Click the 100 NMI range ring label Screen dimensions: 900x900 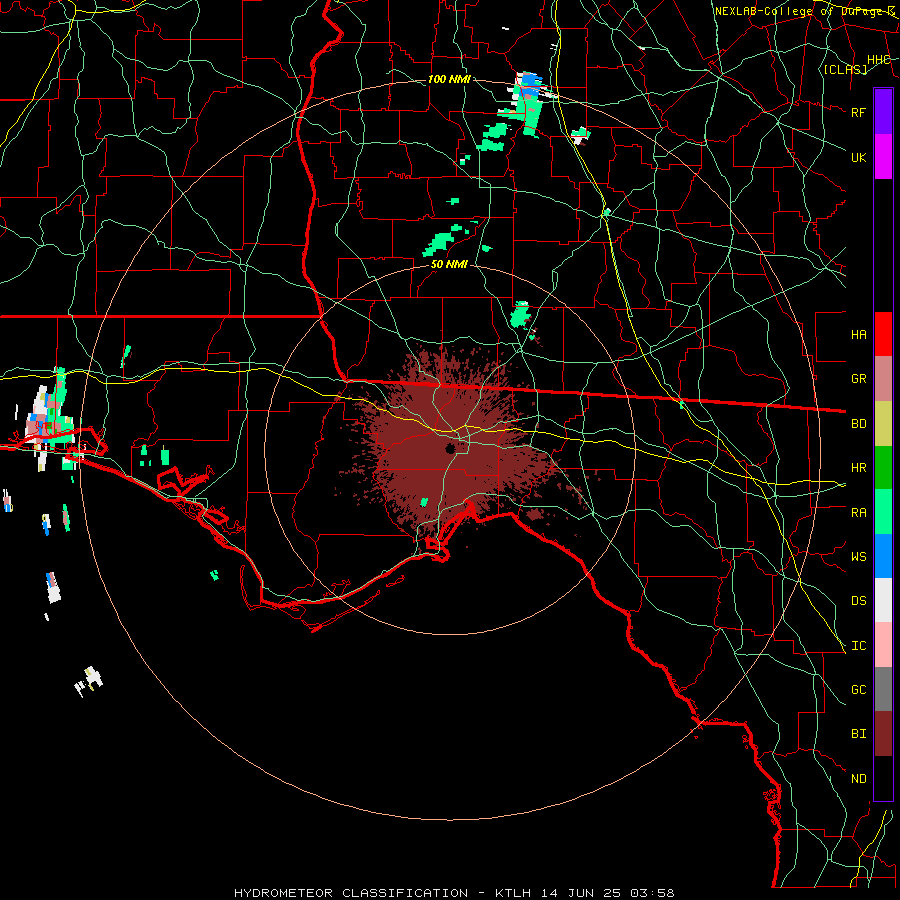click(449, 79)
